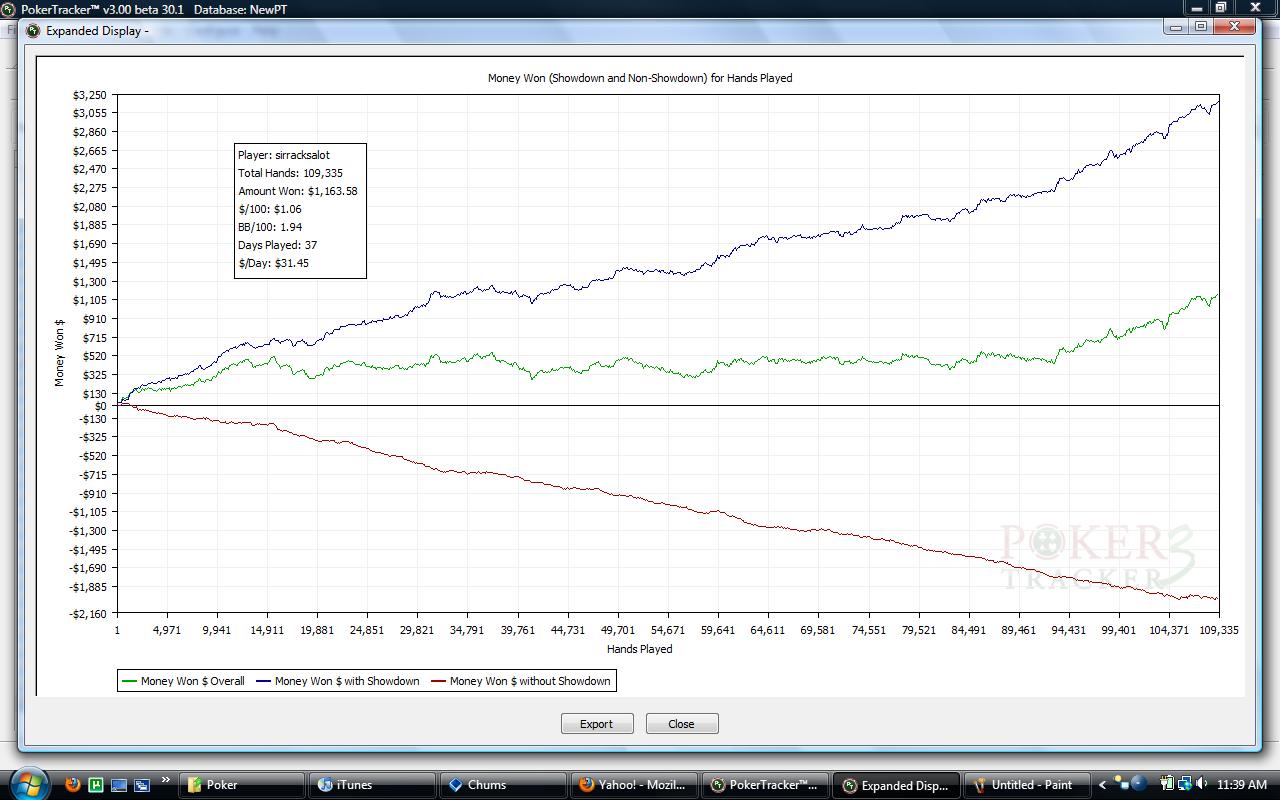Click 'Money Won $ with Showdown' legend entry
Viewport: 1280px width, 800px height.
point(337,681)
